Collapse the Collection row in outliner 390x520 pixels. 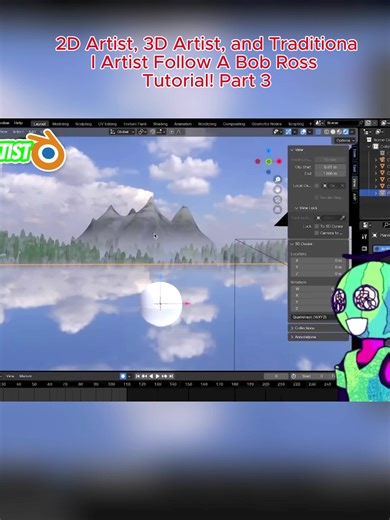point(370,146)
